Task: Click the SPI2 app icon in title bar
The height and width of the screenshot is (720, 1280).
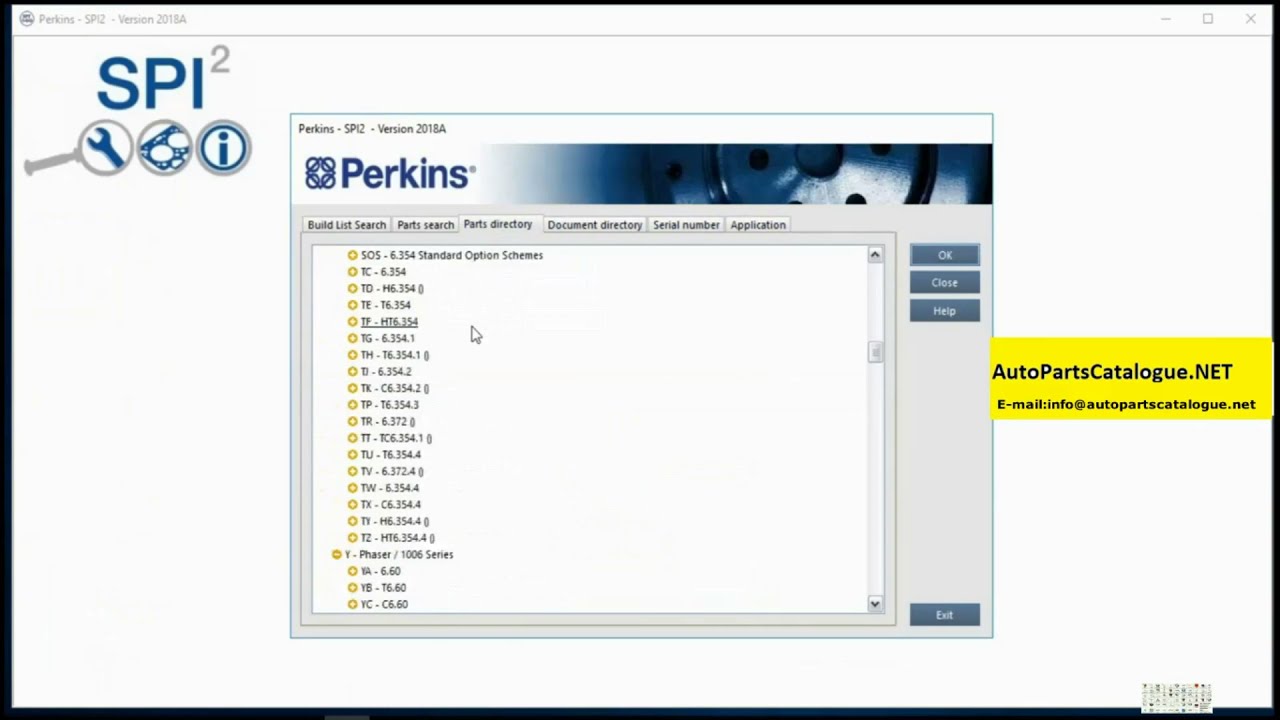Action: pyautogui.click(x=27, y=19)
